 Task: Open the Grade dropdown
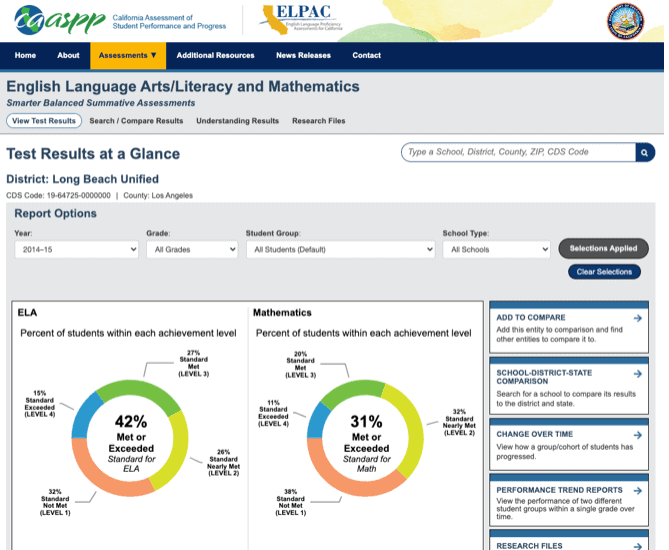pyautogui.click(x=191, y=250)
